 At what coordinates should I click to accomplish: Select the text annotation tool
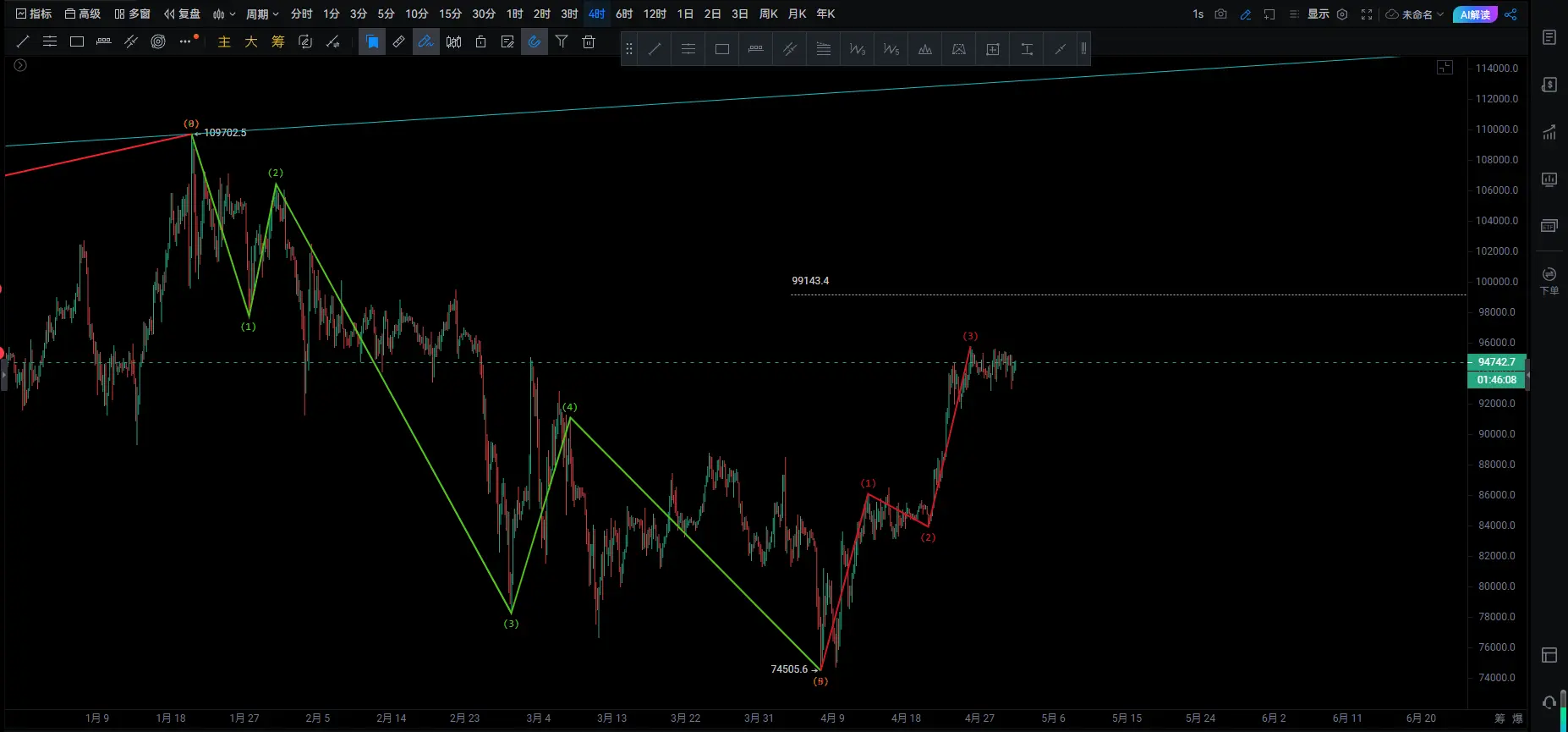[x=1027, y=49]
